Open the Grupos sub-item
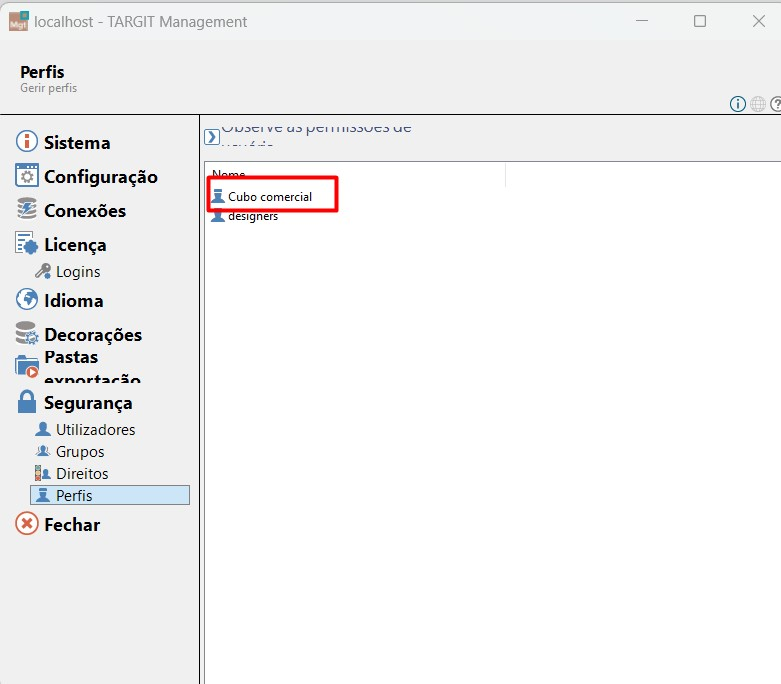 coord(80,452)
